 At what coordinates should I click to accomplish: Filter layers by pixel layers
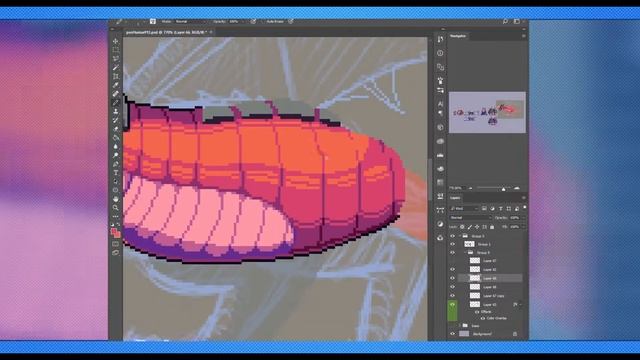coord(484,209)
